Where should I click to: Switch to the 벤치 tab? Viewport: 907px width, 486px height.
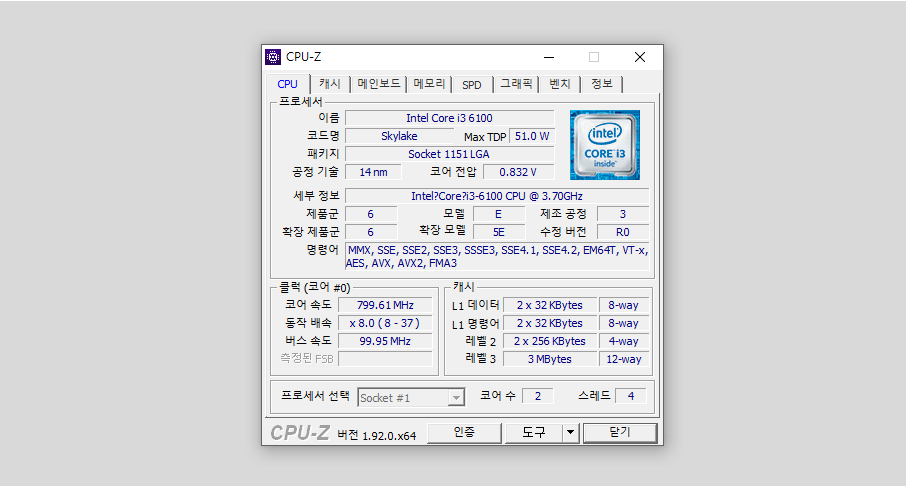tap(559, 84)
